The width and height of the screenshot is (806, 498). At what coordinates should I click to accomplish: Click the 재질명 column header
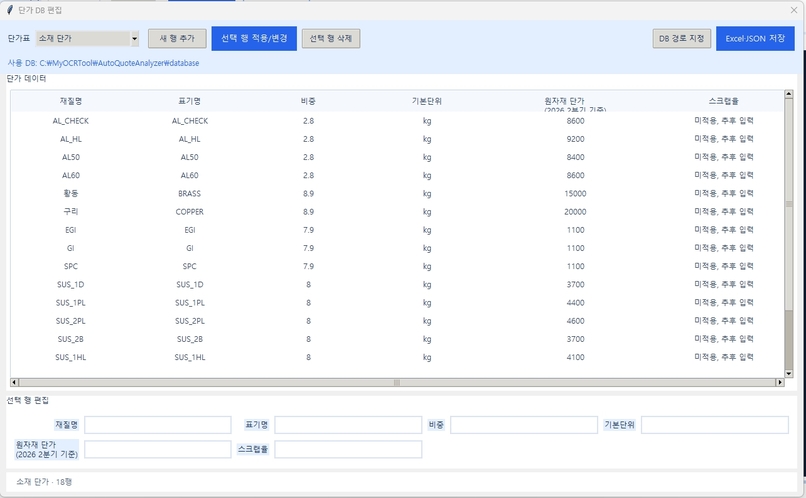coord(71,101)
